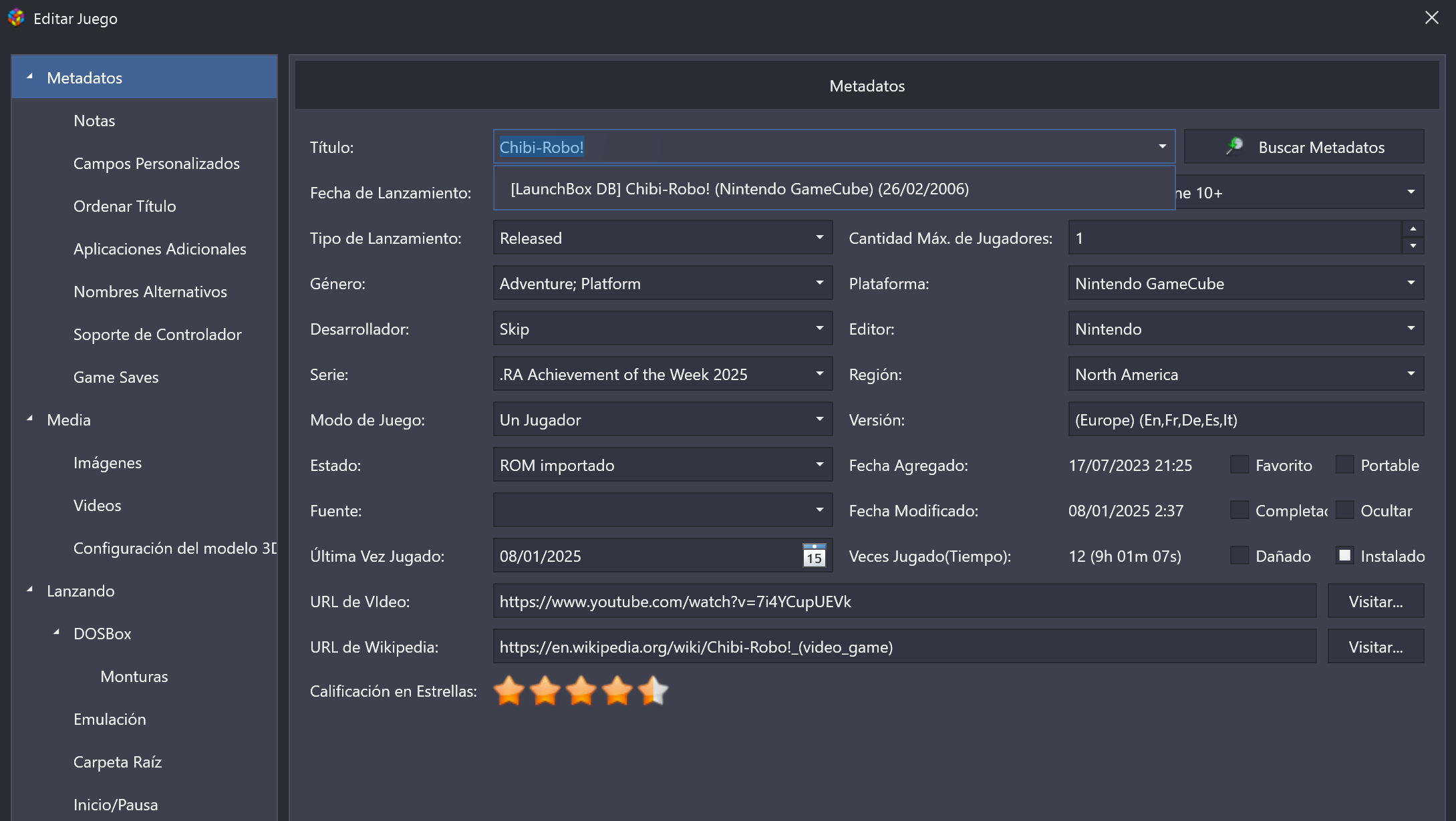
Task: Visit the Wikipedia URL with Visitar button
Action: [x=1375, y=647]
